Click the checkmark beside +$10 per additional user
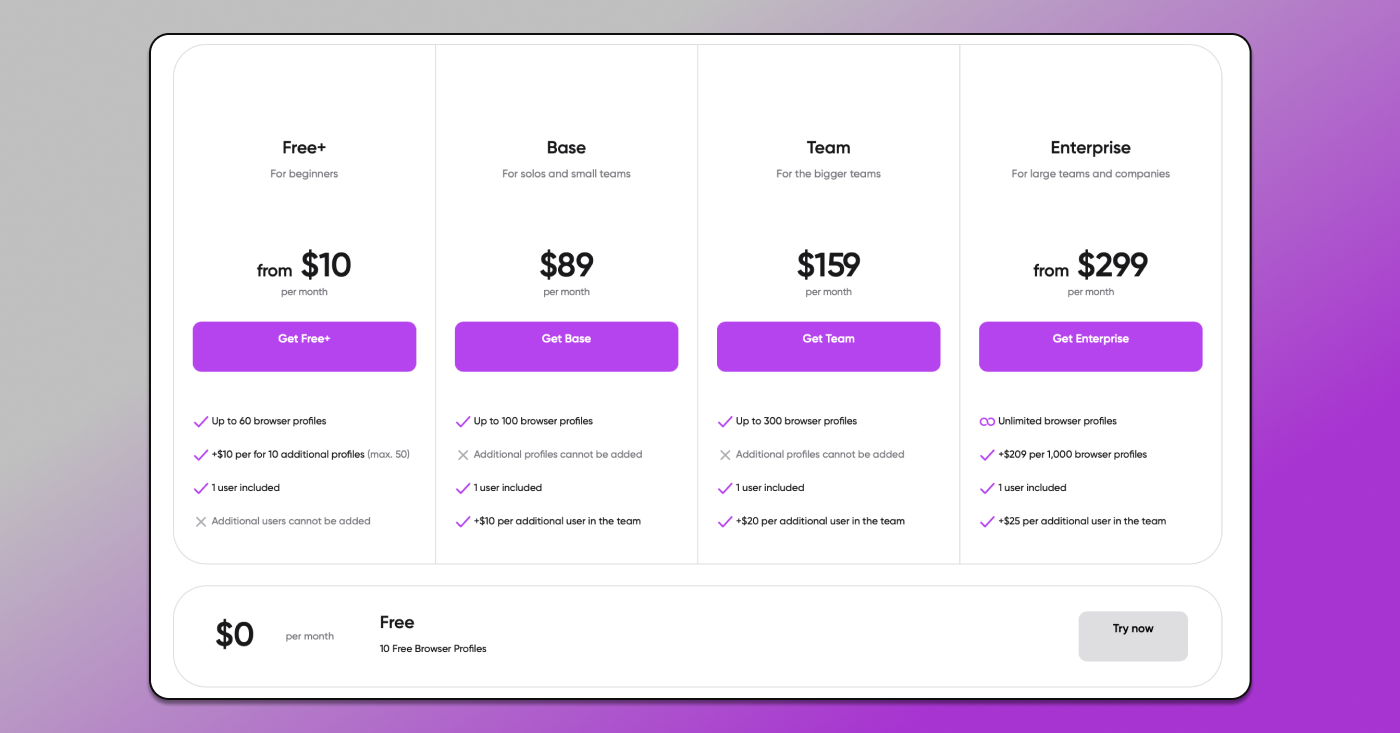The height and width of the screenshot is (733, 1400). 462,521
